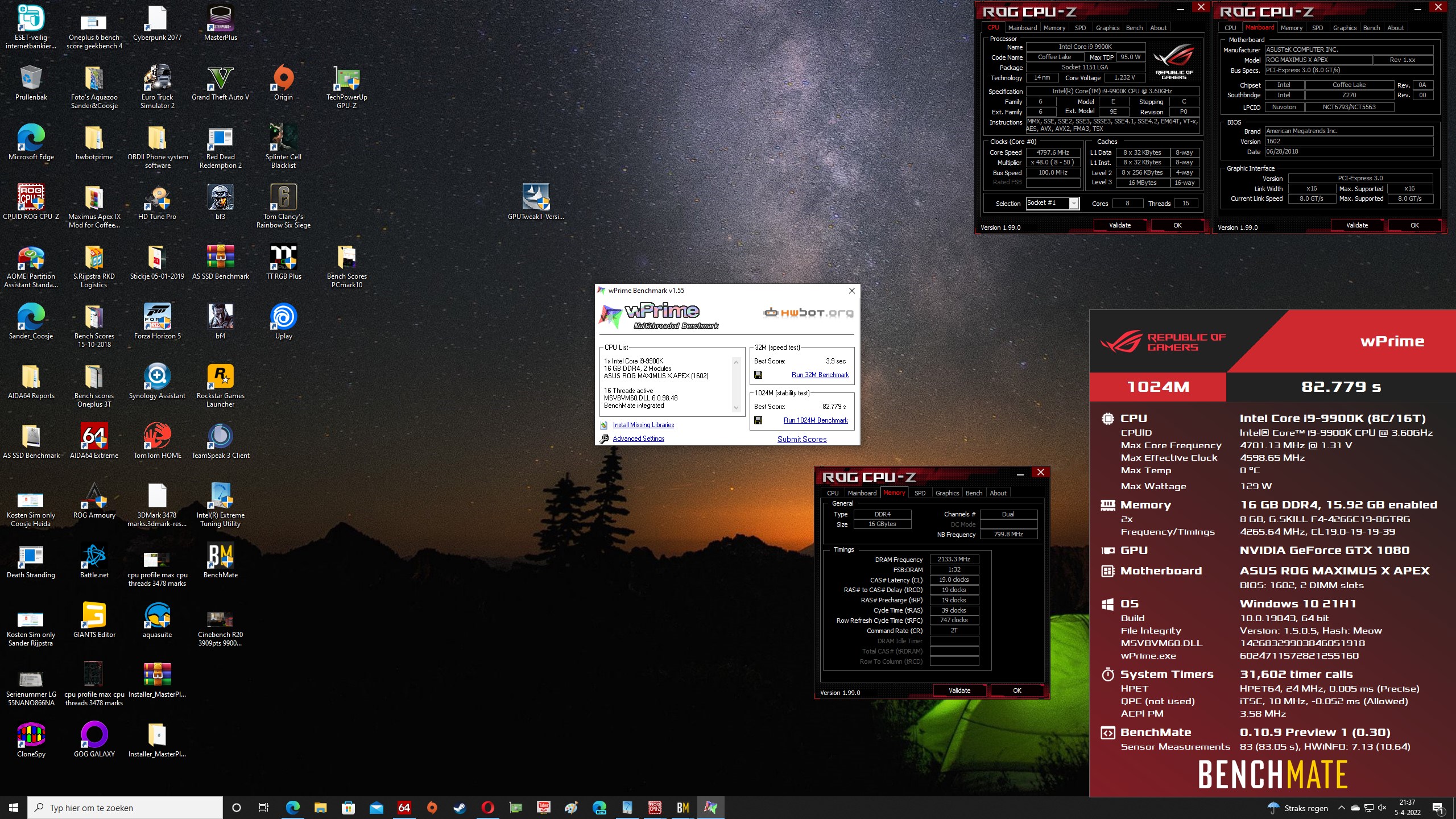The image size is (1456, 819).
Task: Open BenchMate BM icon on taskbar
Action: pos(682,808)
